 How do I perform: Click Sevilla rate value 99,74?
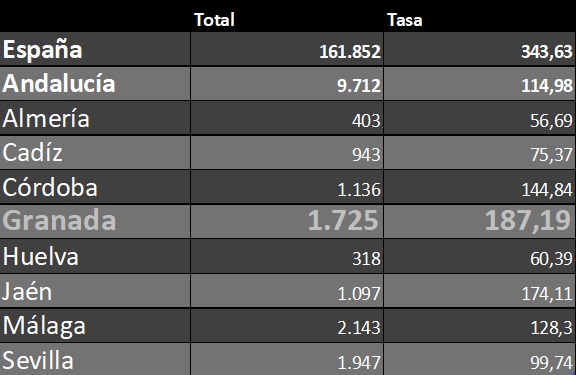click(551, 363)
